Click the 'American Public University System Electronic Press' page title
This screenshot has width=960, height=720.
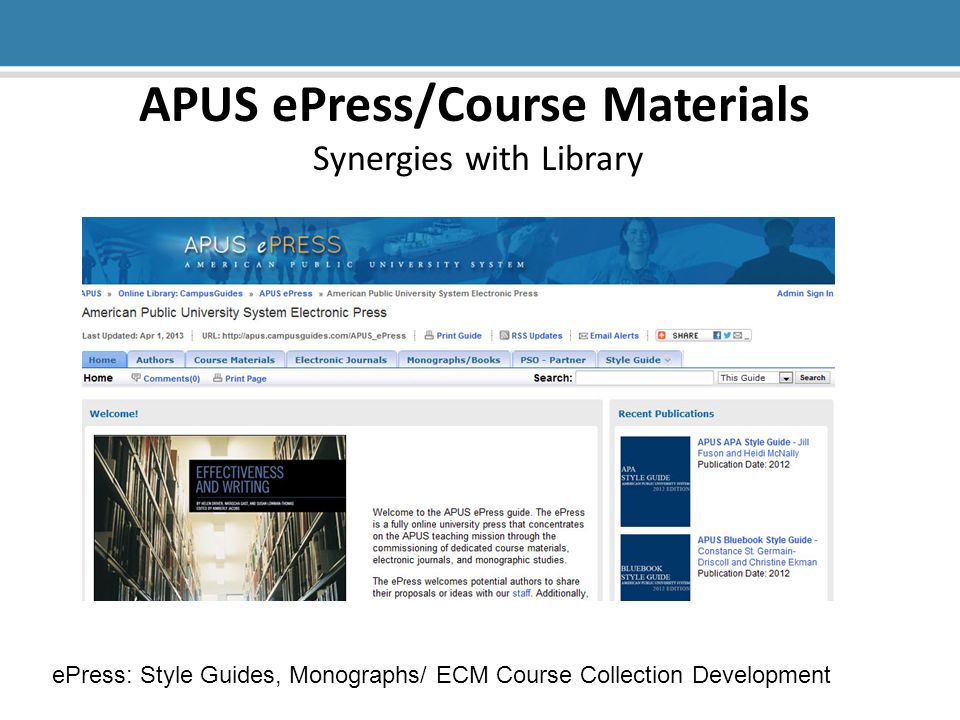click(x=234, y=313)
